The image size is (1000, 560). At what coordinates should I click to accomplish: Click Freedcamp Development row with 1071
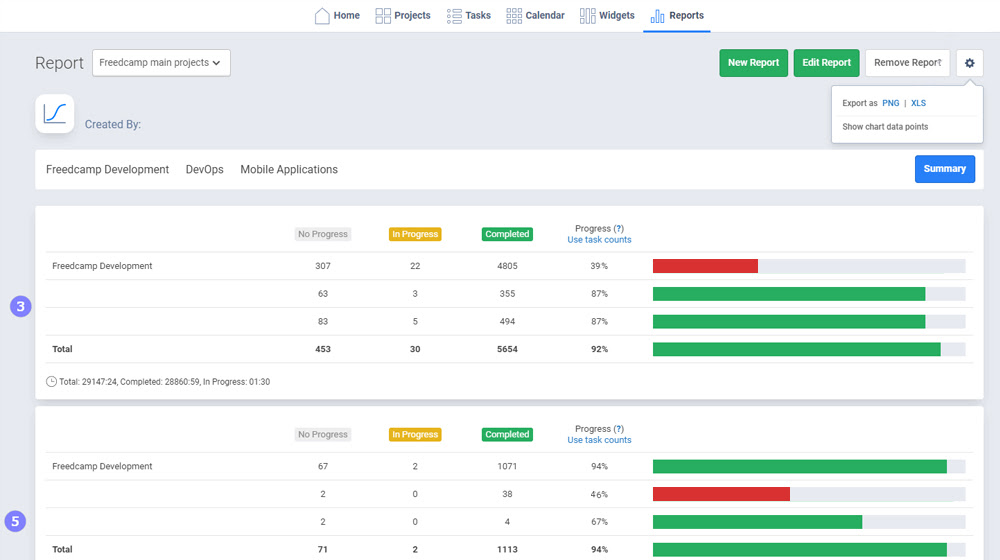tap(509, 466)
